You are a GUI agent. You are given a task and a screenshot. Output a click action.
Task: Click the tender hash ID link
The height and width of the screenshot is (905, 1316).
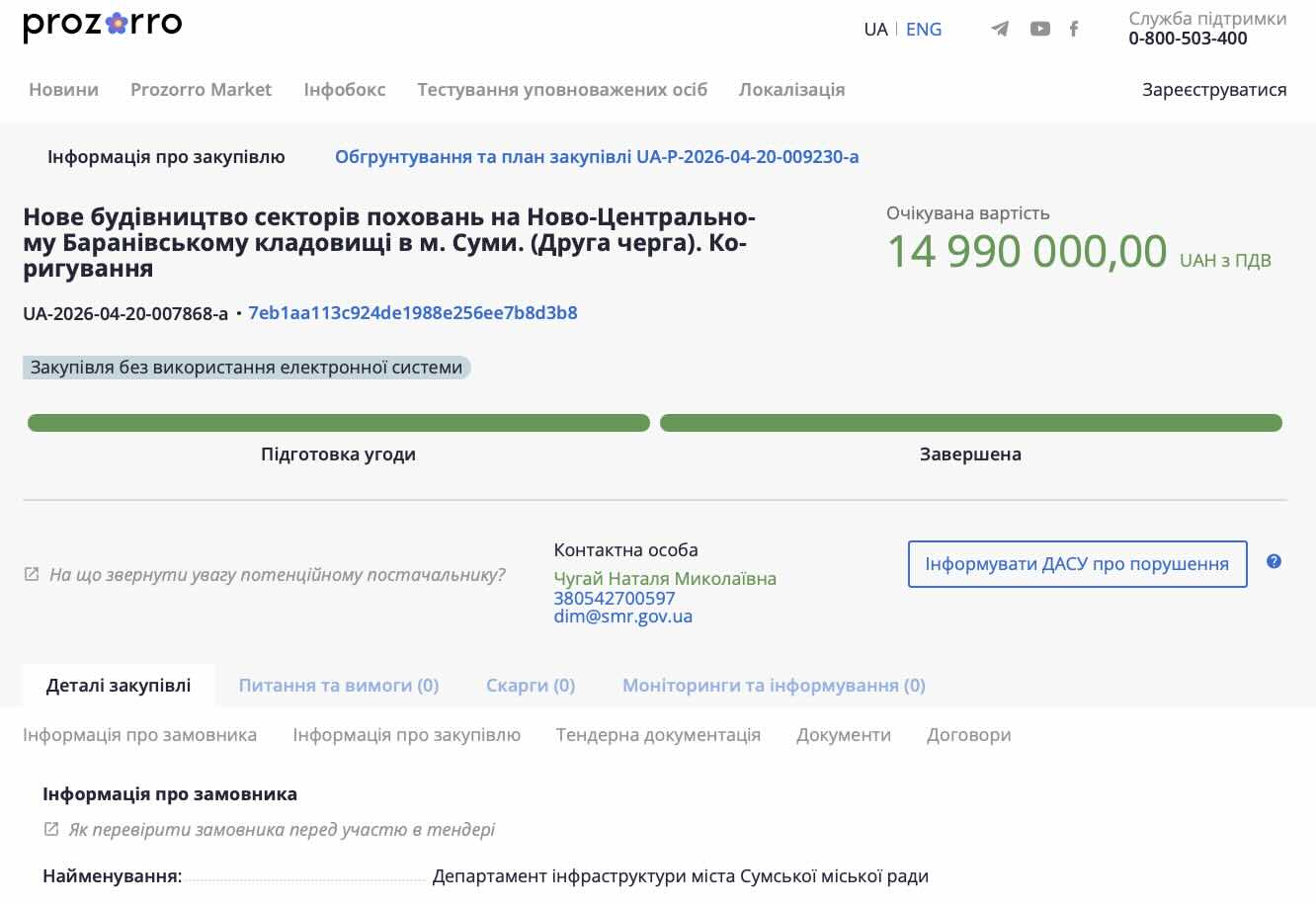[x=412, y=313]
